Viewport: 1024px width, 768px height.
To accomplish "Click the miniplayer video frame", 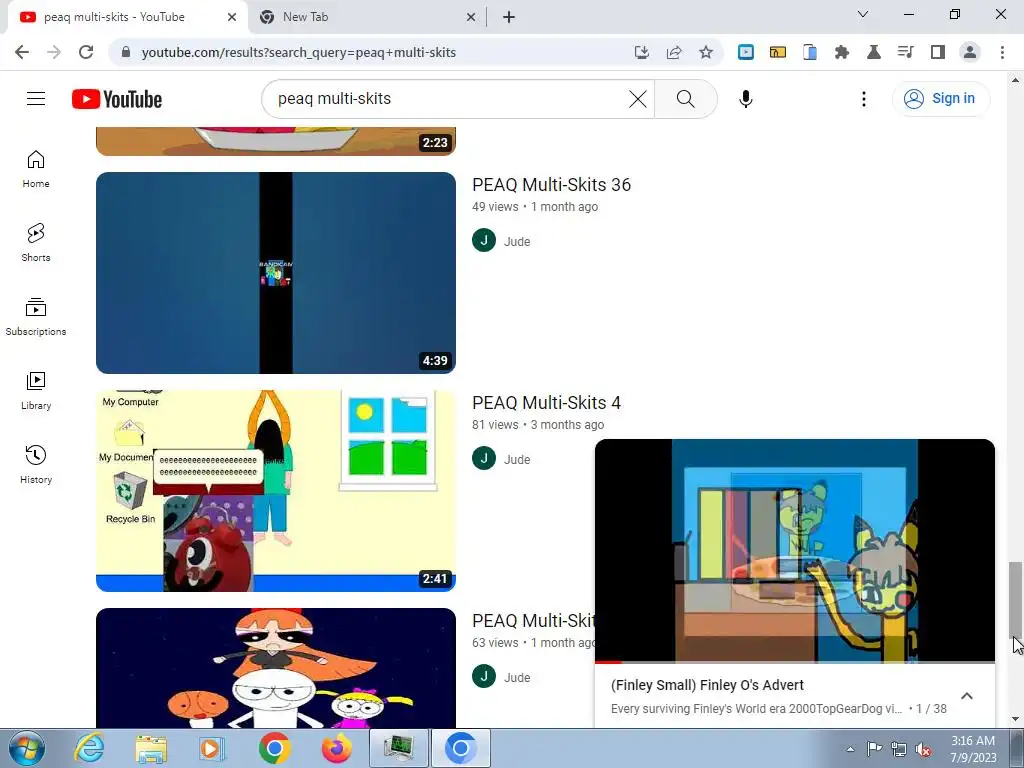I will 795,550.
